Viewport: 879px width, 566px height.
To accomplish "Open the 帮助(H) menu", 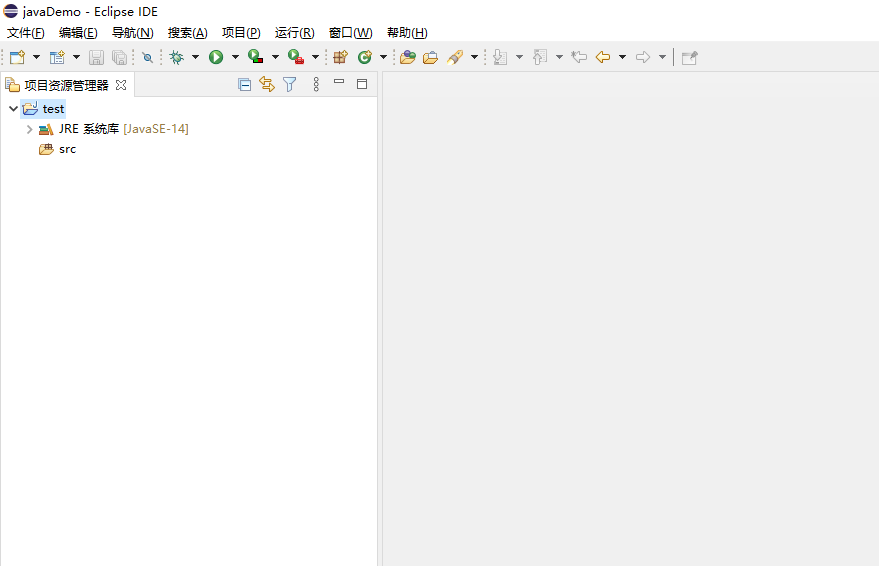I will click(407, 33).
